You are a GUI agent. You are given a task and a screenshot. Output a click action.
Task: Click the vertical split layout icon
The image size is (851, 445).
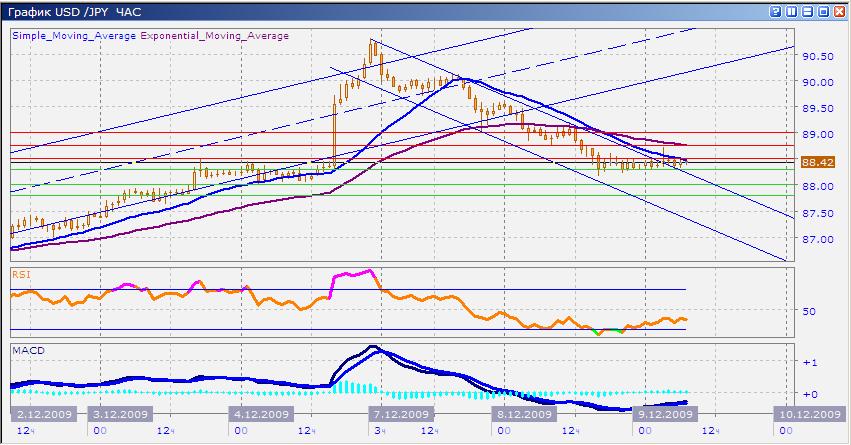pos(791,11)
